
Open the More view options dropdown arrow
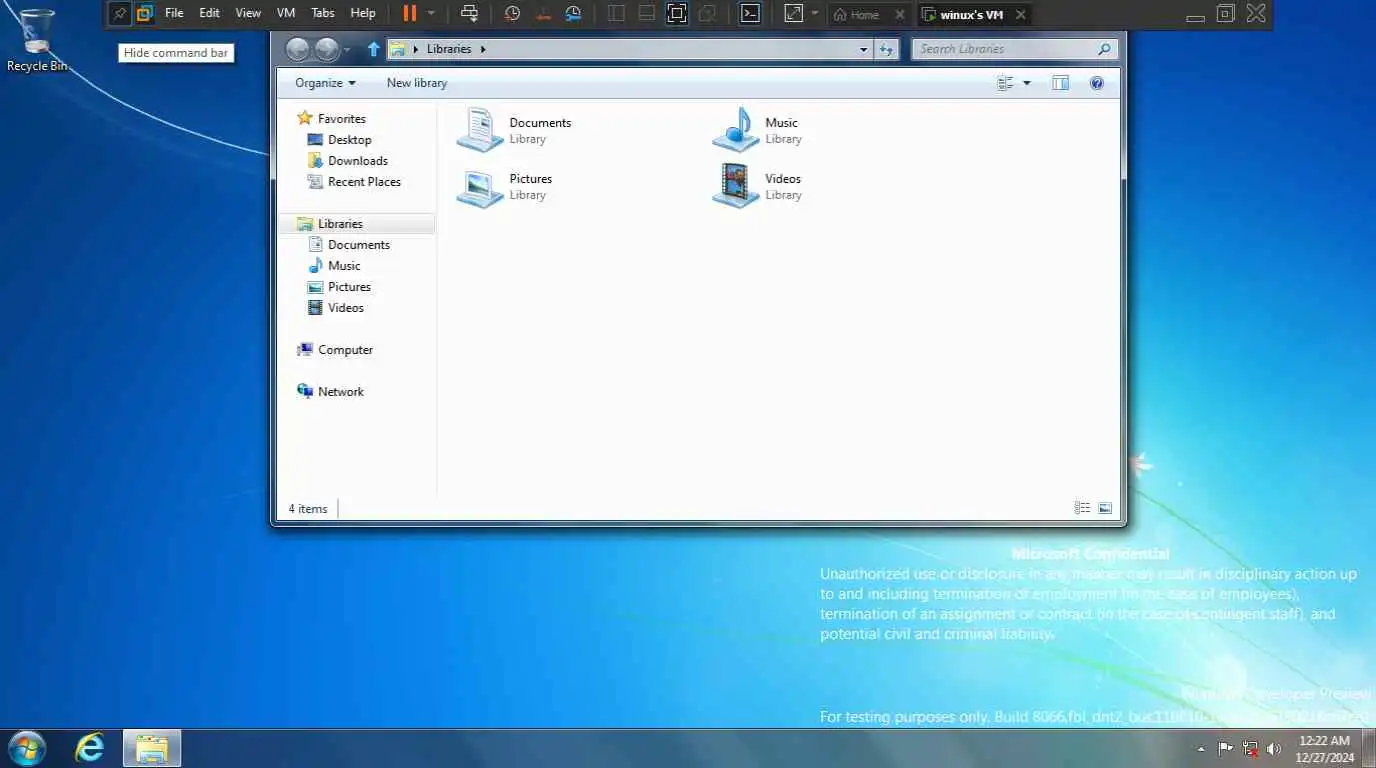coord(1026,83)
